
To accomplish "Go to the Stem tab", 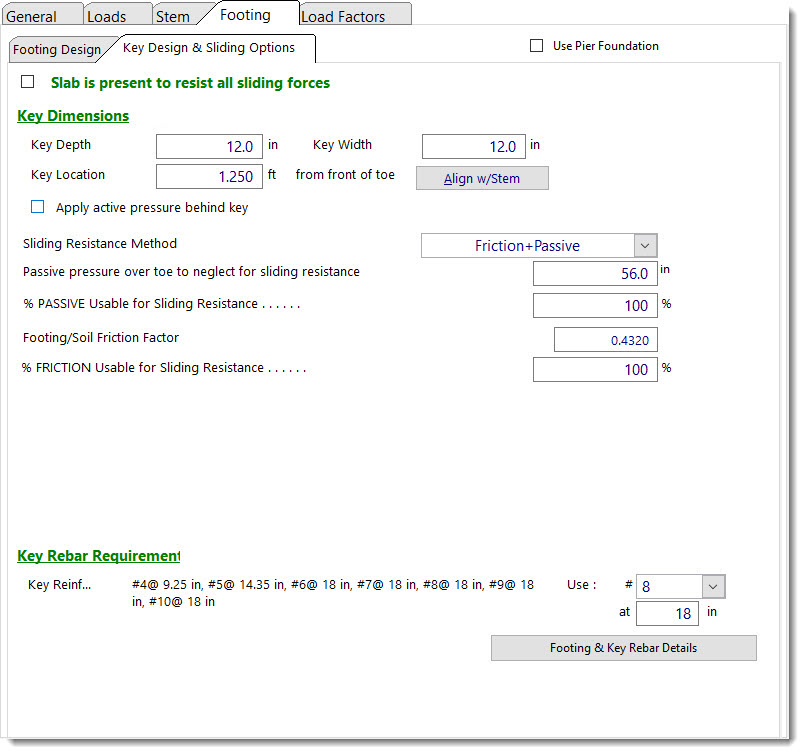I will 173,16.
